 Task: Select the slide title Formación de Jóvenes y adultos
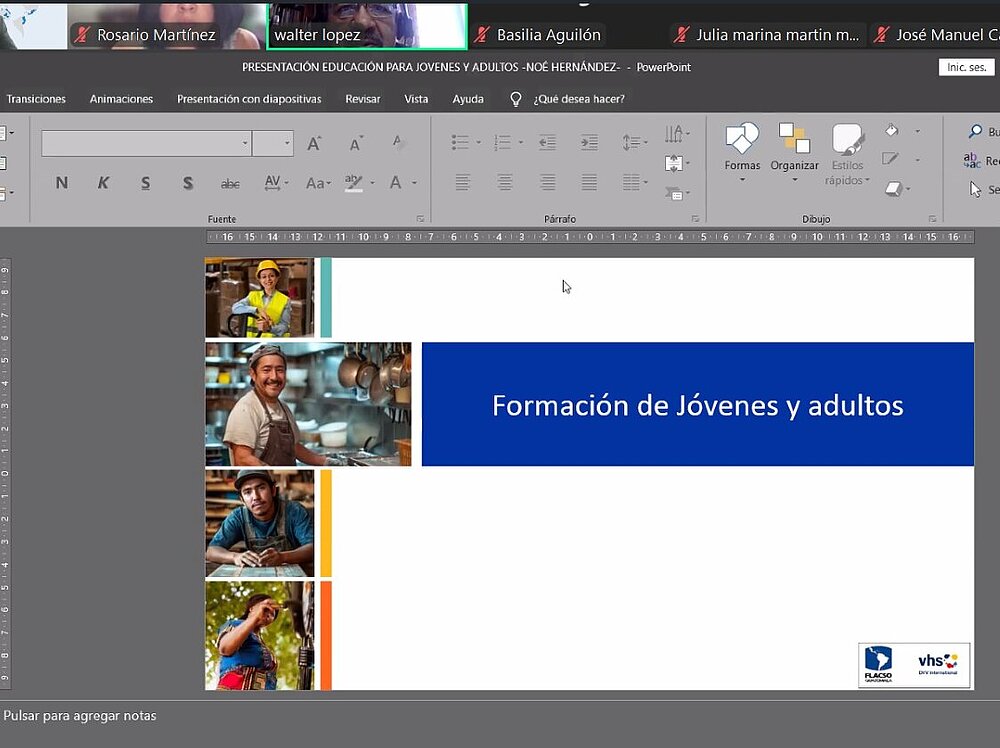697,405
